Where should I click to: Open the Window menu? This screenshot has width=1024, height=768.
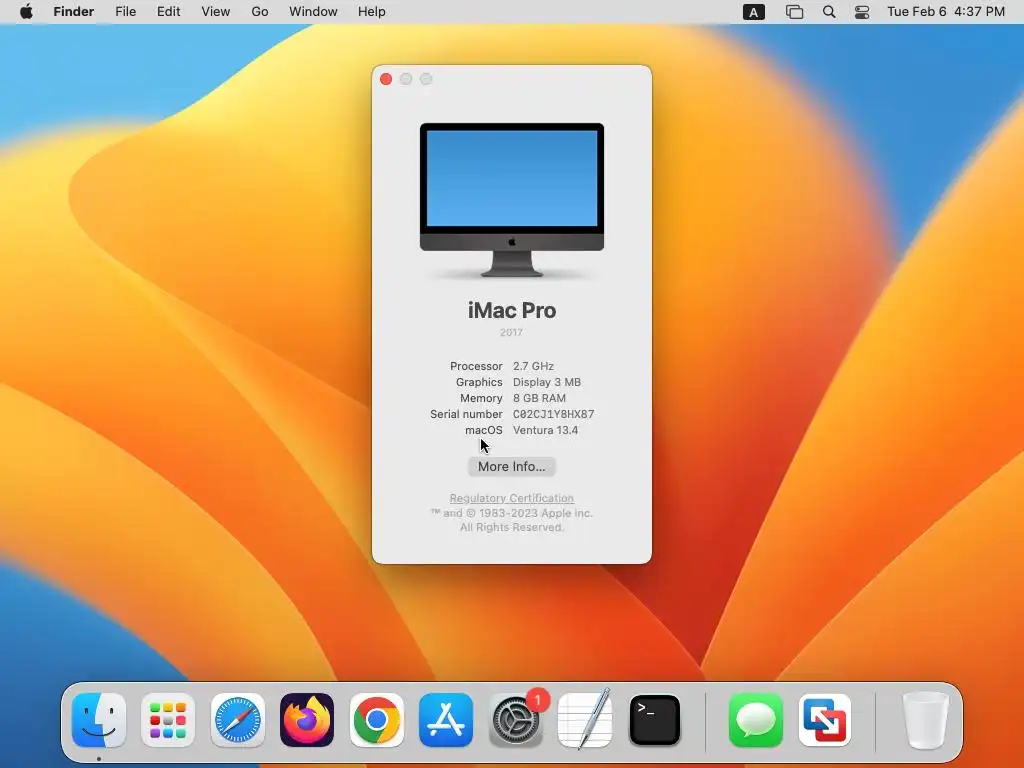pyautogui.click(x=313, y=12)
